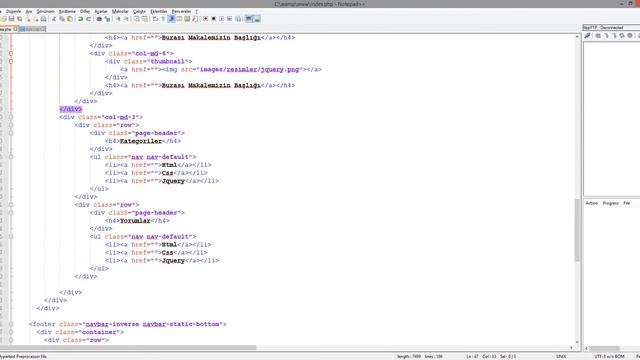The width and height of the screenshot is (640, 360).
Task: Collapse the col-md-3 div fold marker
Action: [x=11, y=117]
